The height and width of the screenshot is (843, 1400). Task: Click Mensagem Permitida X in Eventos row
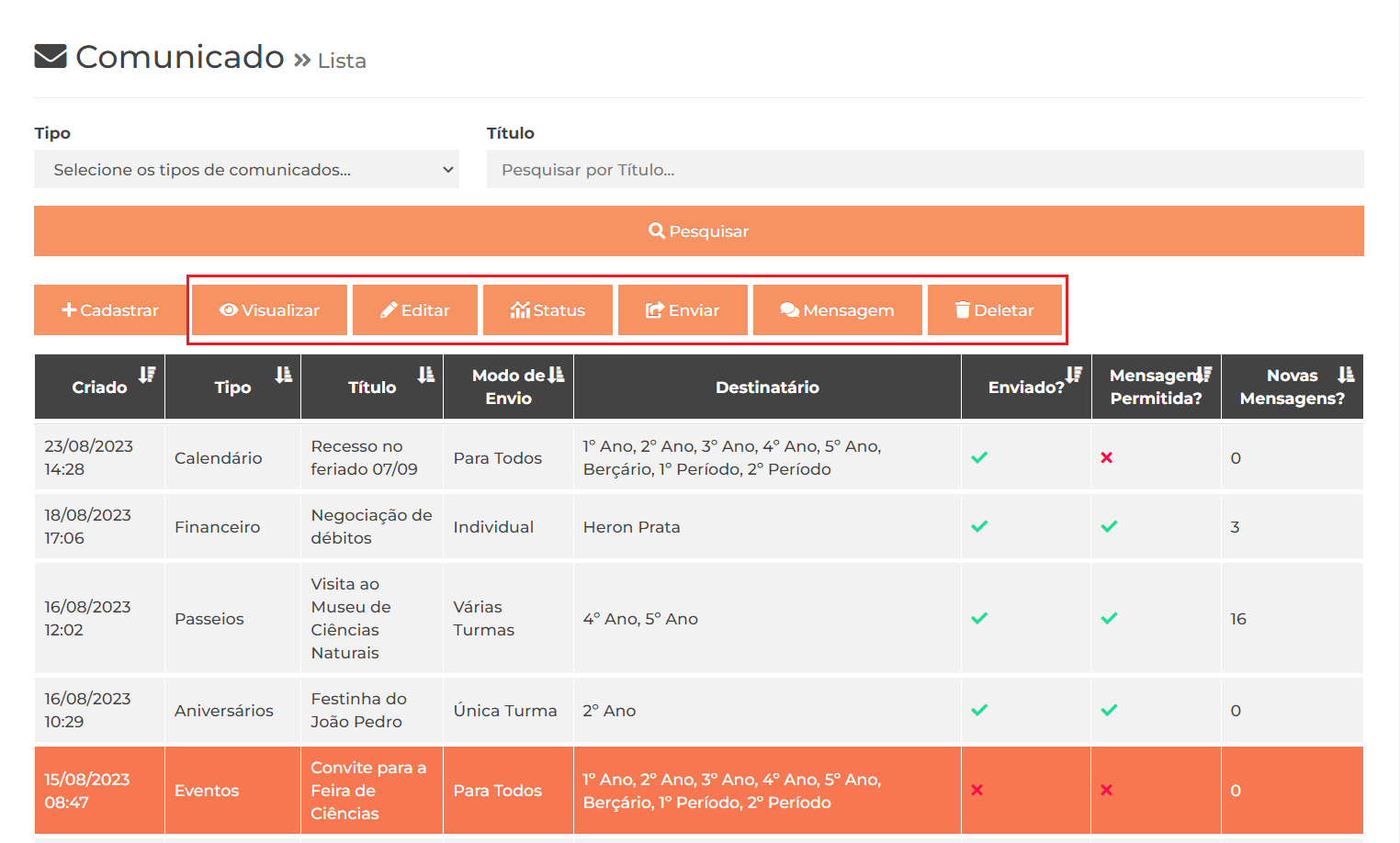1107,790
